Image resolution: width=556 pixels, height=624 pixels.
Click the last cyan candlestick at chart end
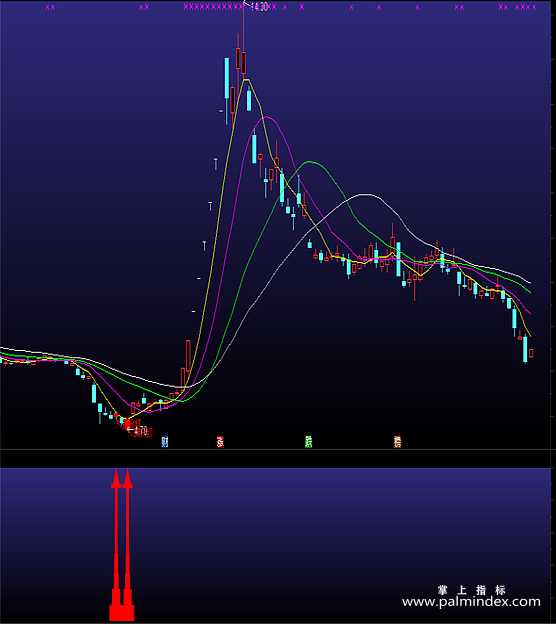(x=525, y=349)
